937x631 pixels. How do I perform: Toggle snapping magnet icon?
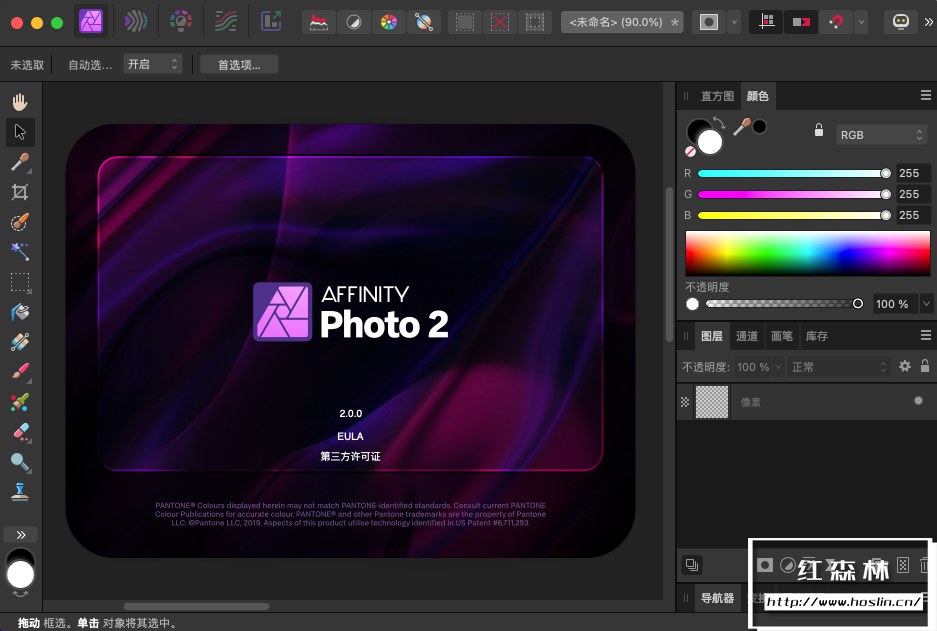[x=837, y=23]
